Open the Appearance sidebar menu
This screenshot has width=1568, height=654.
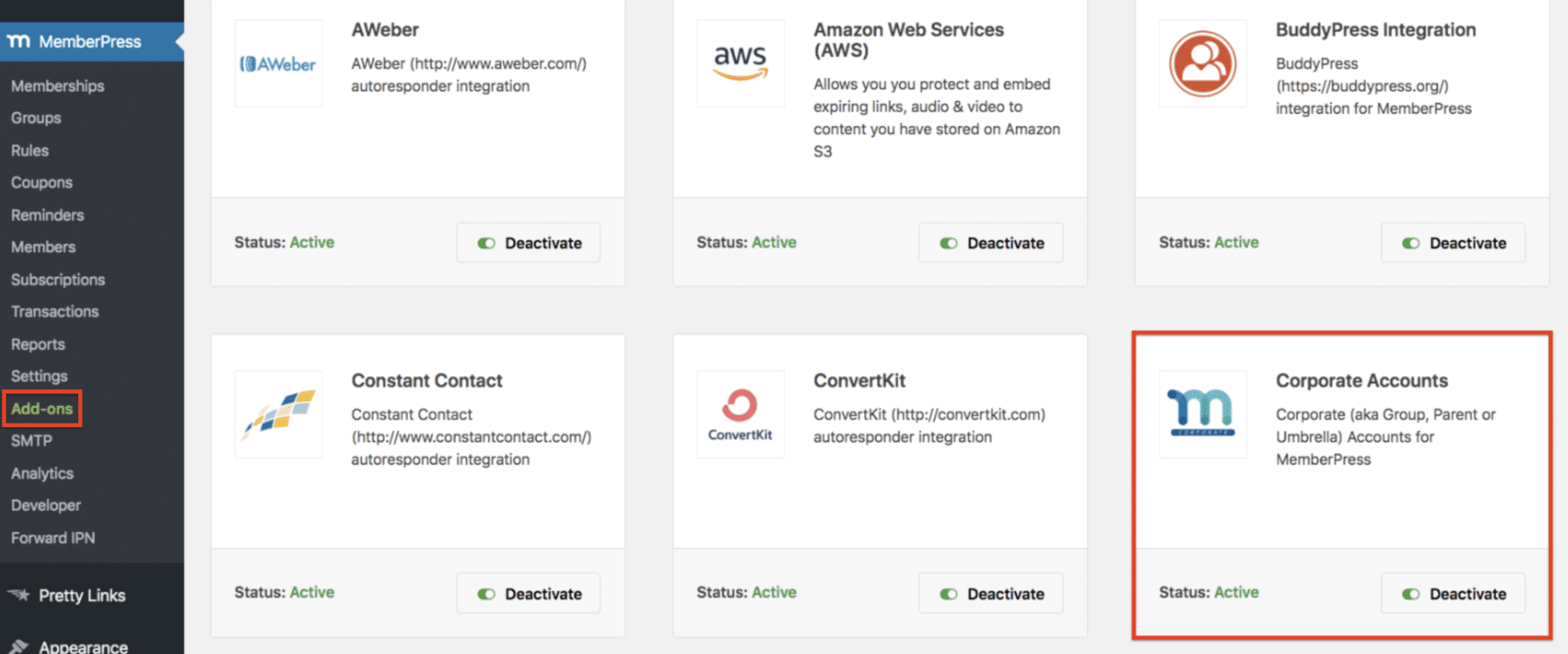coord(83,646)
